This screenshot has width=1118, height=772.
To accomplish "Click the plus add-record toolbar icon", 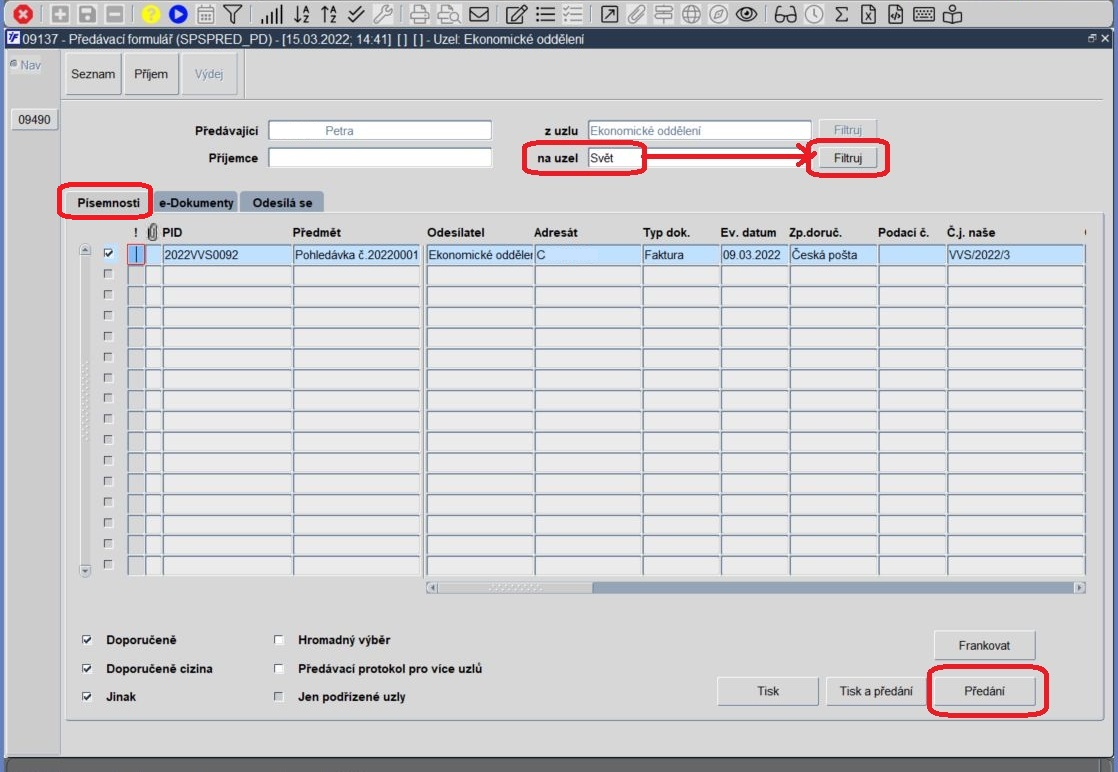I will [x=61, y=14].
